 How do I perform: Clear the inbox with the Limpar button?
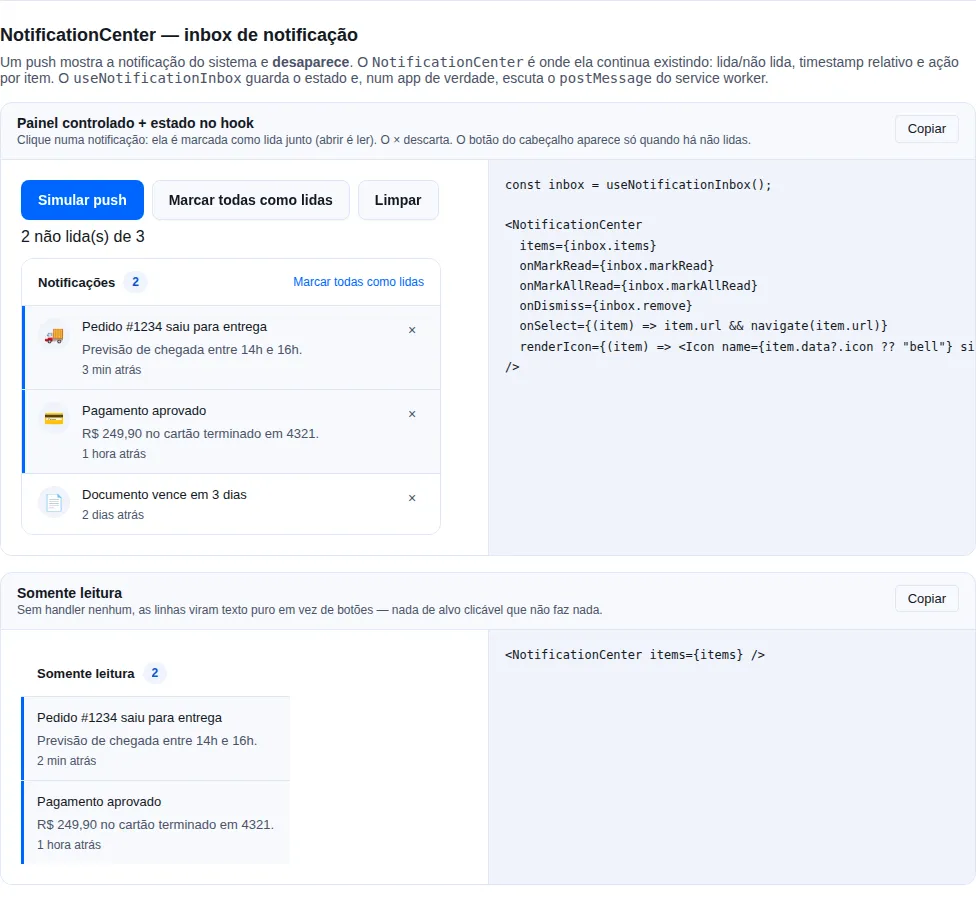click(398, 200)
